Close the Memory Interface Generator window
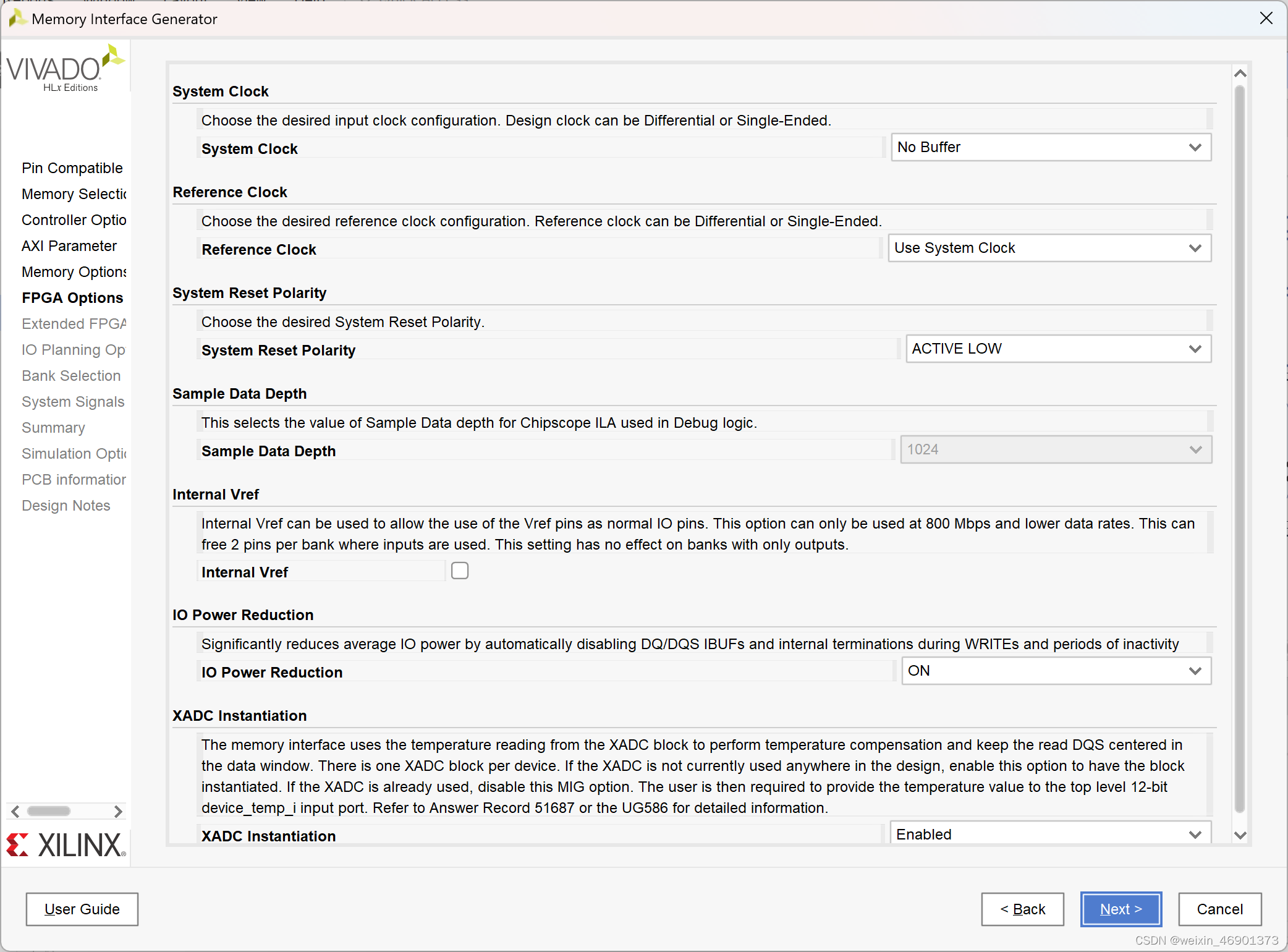This screenshot has height=952, width=1288. (1266, 19)
